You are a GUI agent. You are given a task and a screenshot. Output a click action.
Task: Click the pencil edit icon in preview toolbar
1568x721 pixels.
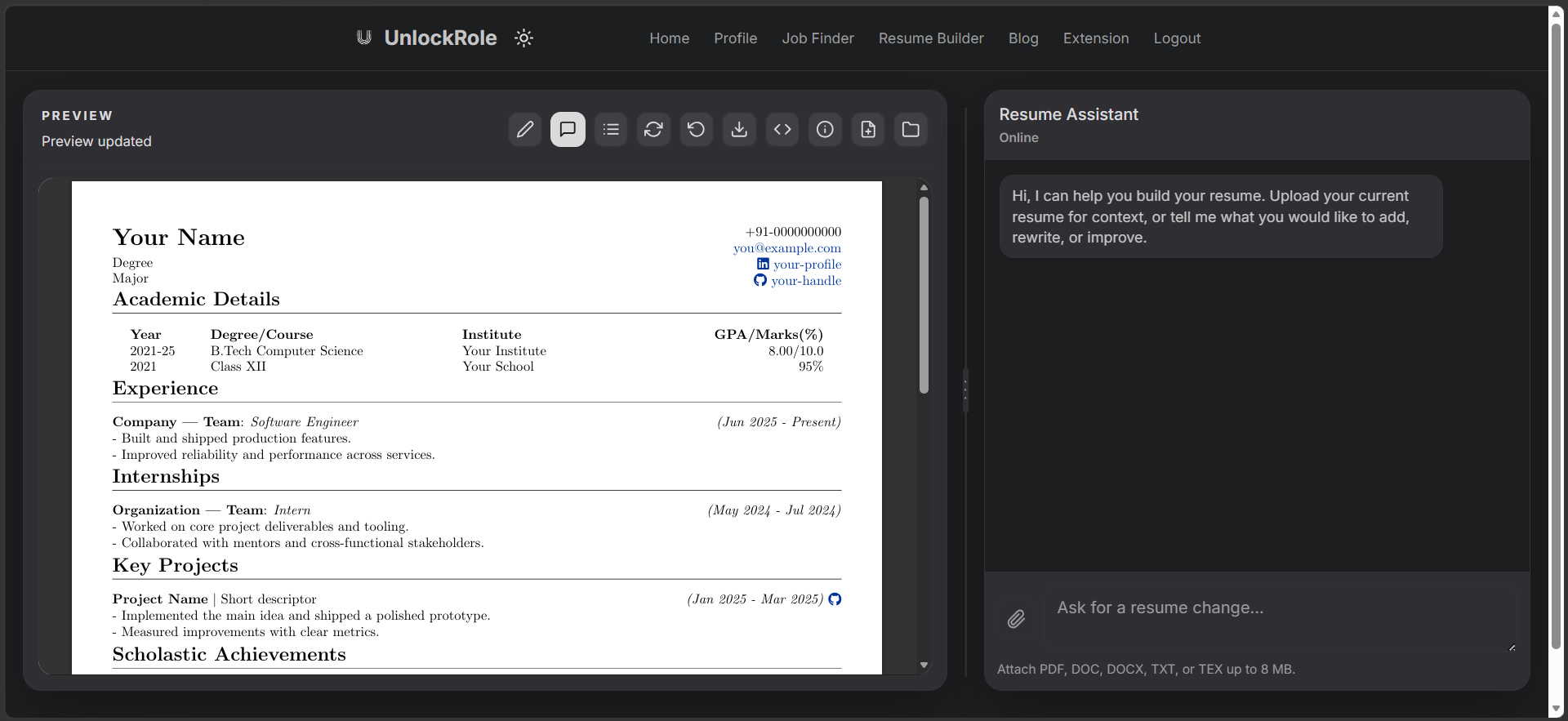click(x=525, y=129)
